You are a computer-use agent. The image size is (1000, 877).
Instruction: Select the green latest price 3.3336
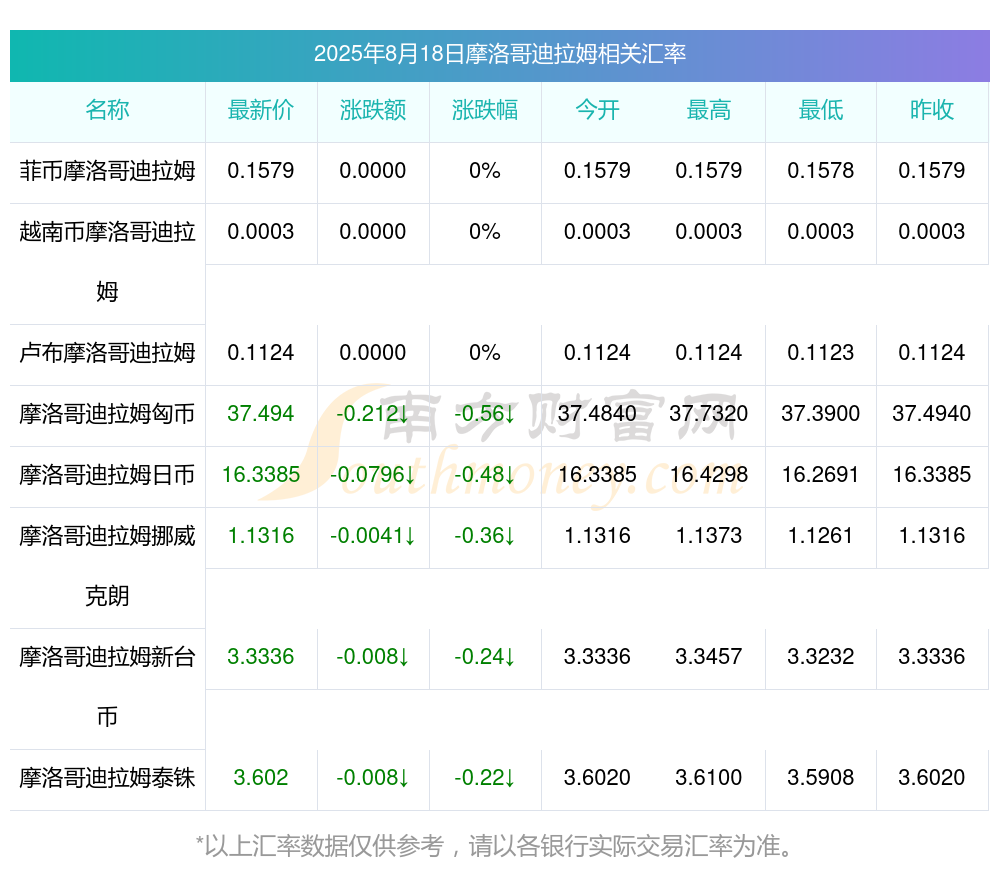(x=261, y=656)
